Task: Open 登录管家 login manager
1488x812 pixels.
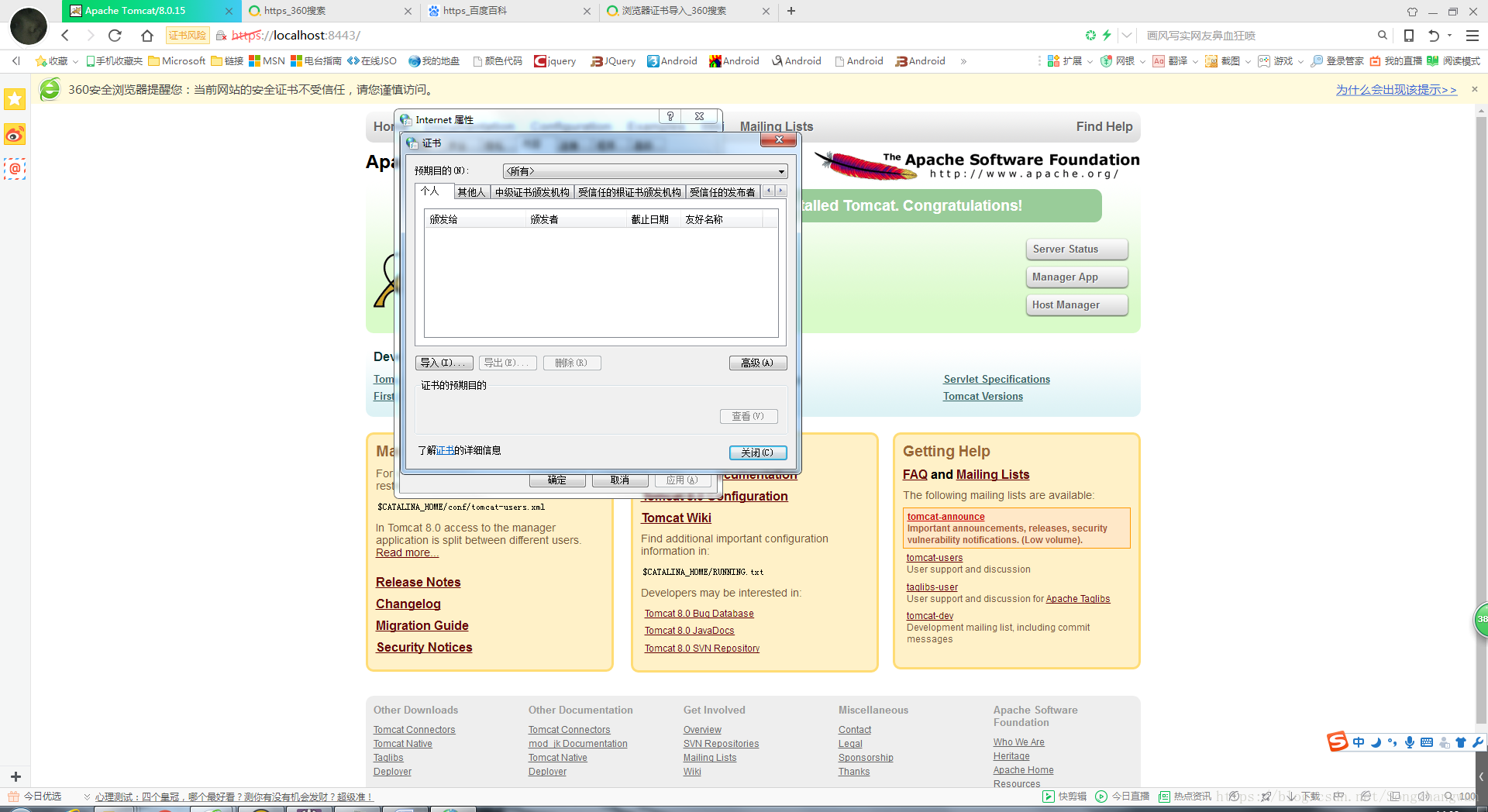Action: [1338, 61]
